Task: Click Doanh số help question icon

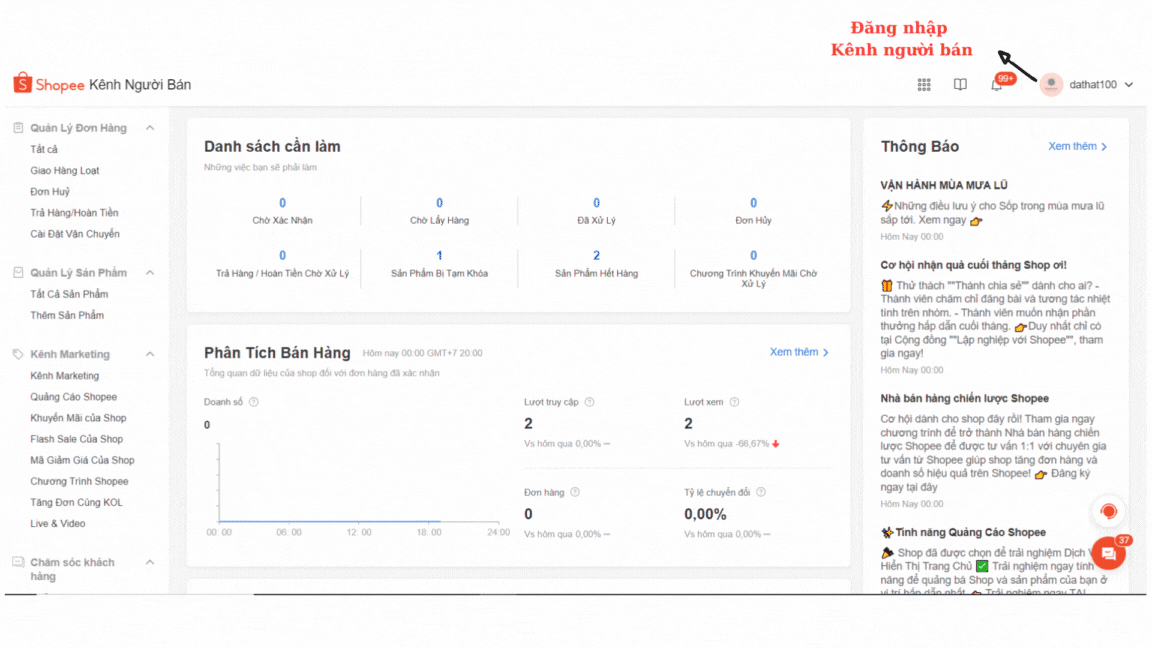Action: coord(253,402)
